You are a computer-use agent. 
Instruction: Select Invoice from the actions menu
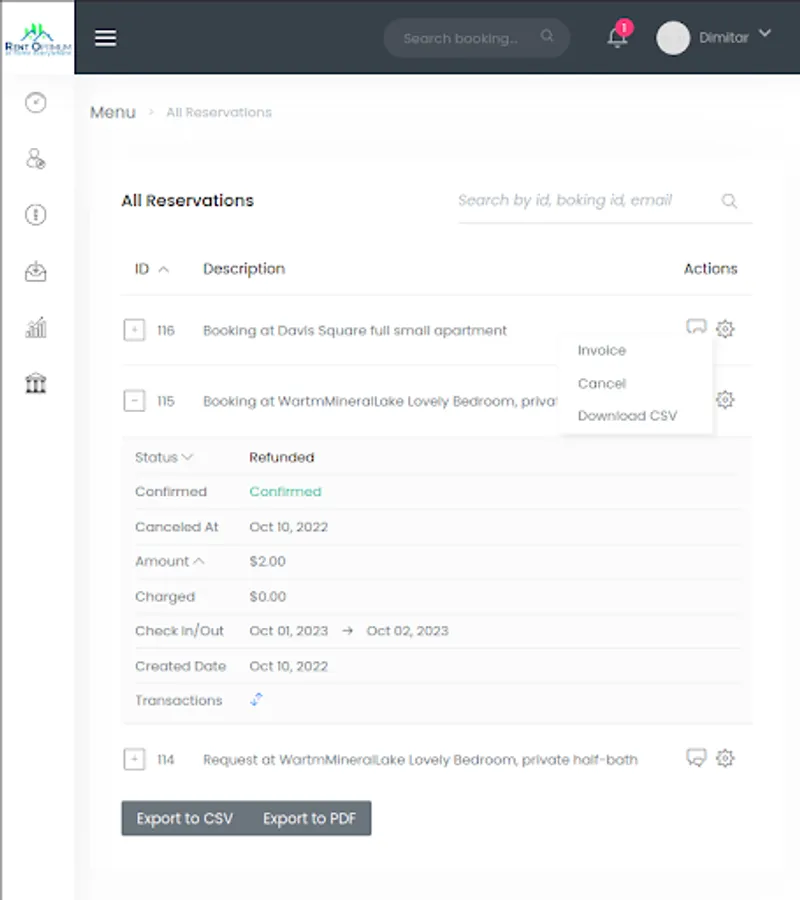coord(602,351)
